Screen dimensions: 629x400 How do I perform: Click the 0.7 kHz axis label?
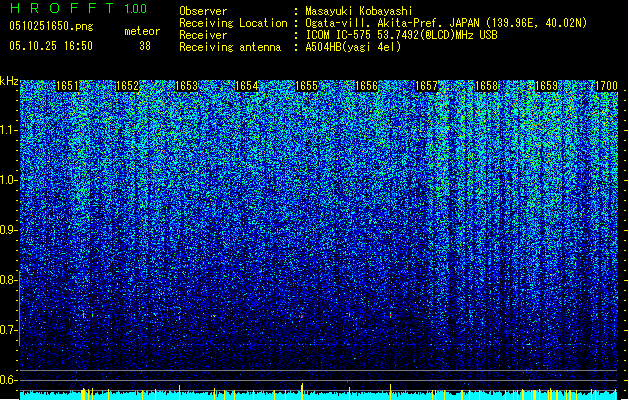8,330
